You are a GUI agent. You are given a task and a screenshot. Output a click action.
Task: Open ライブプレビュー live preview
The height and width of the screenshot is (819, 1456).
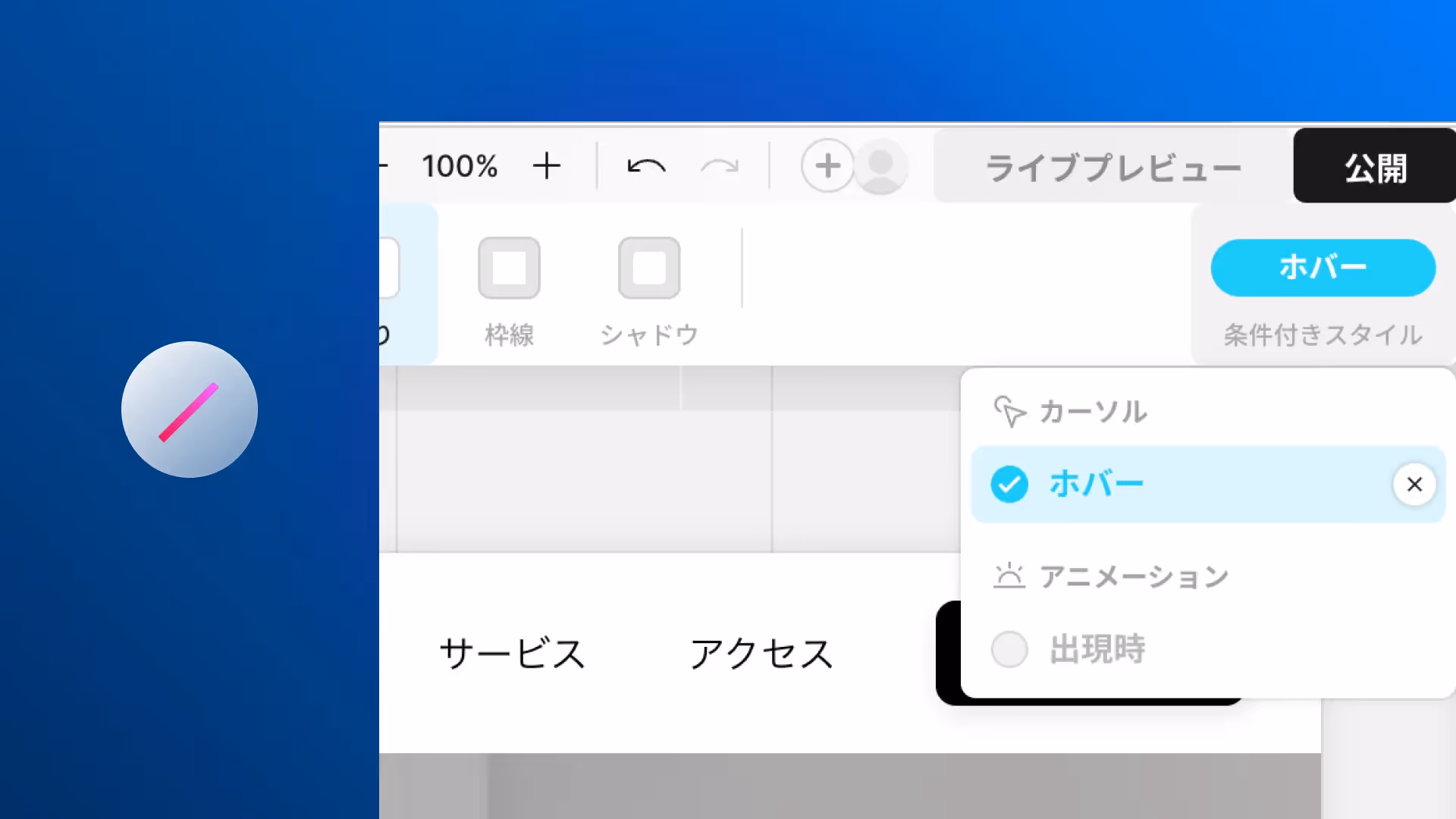(1113, 166)
